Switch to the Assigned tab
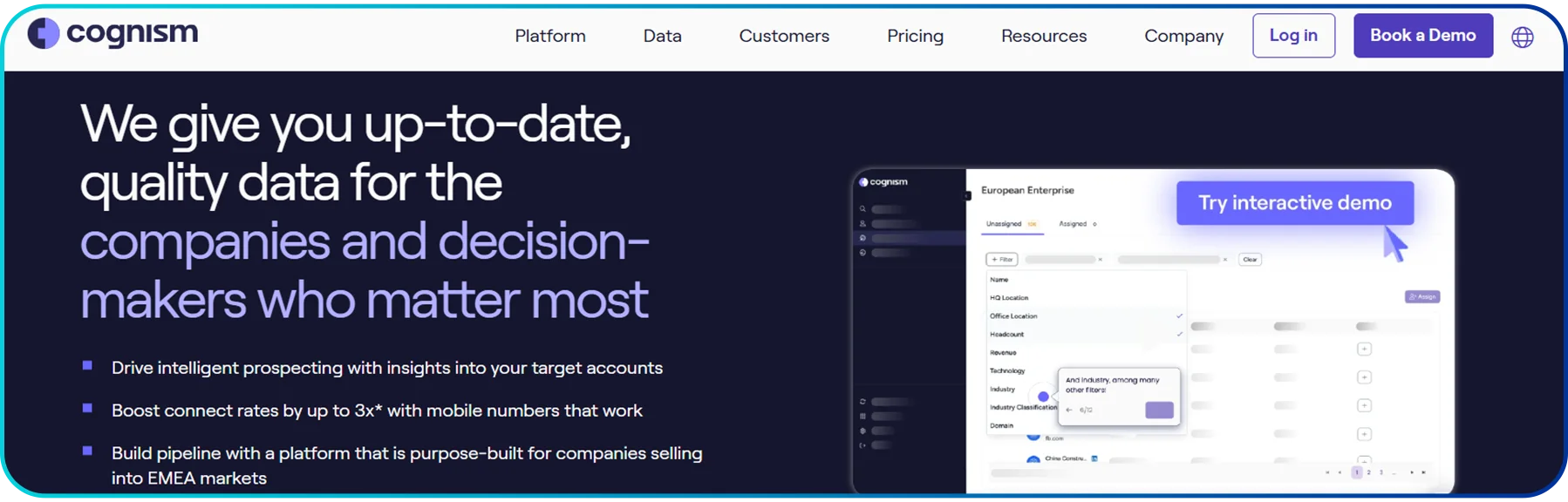 click(1073, 224)
